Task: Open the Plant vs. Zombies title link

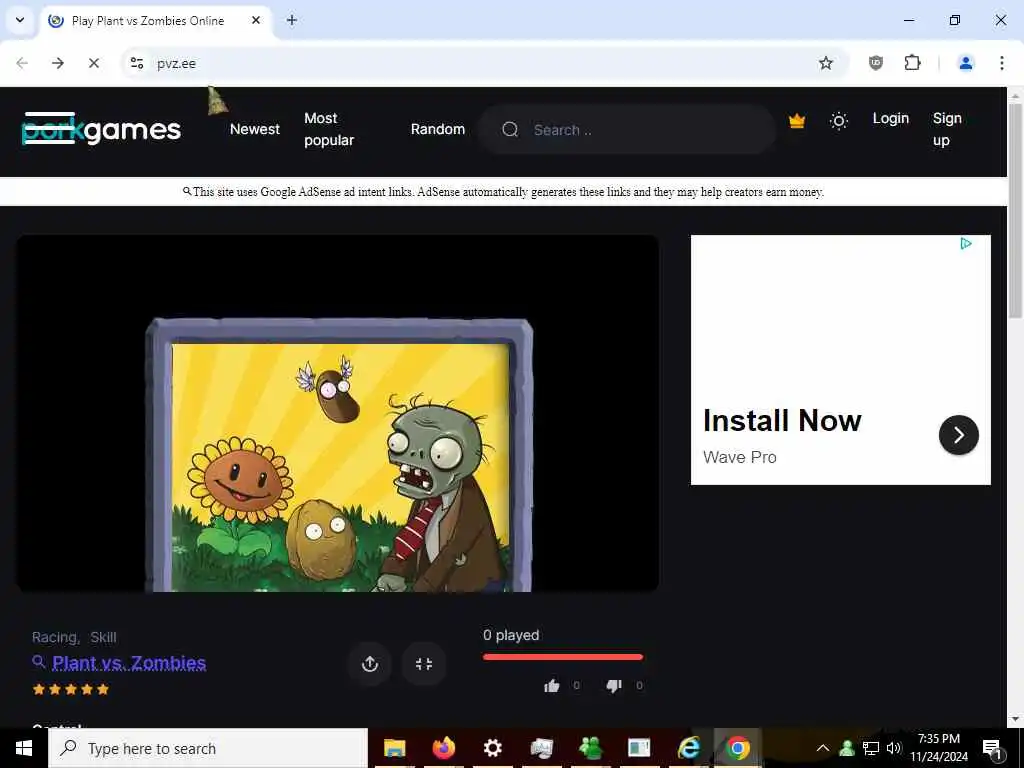Action: pos(129,663)
